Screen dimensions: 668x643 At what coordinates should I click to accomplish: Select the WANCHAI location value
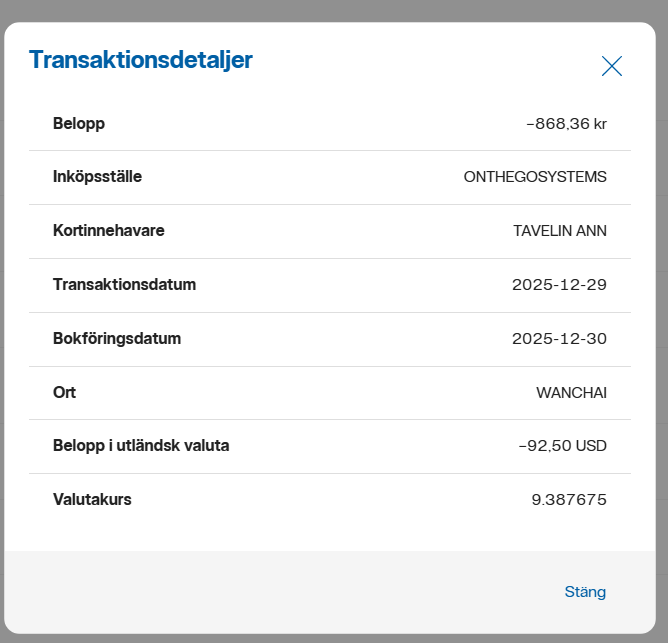(571, 393)
